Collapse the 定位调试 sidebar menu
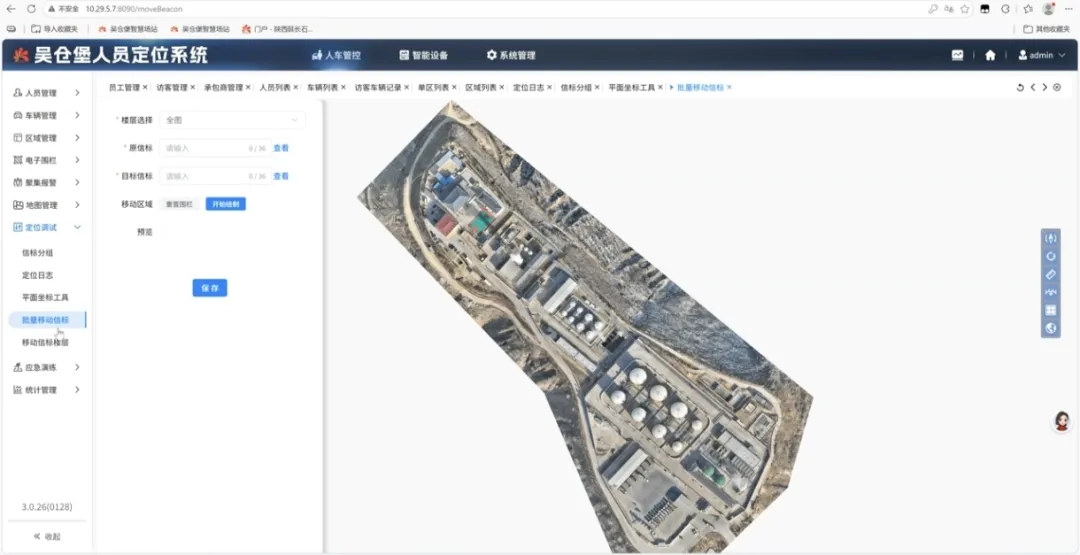This screenshot has width=1080, height=555. [x=47, y=227]
